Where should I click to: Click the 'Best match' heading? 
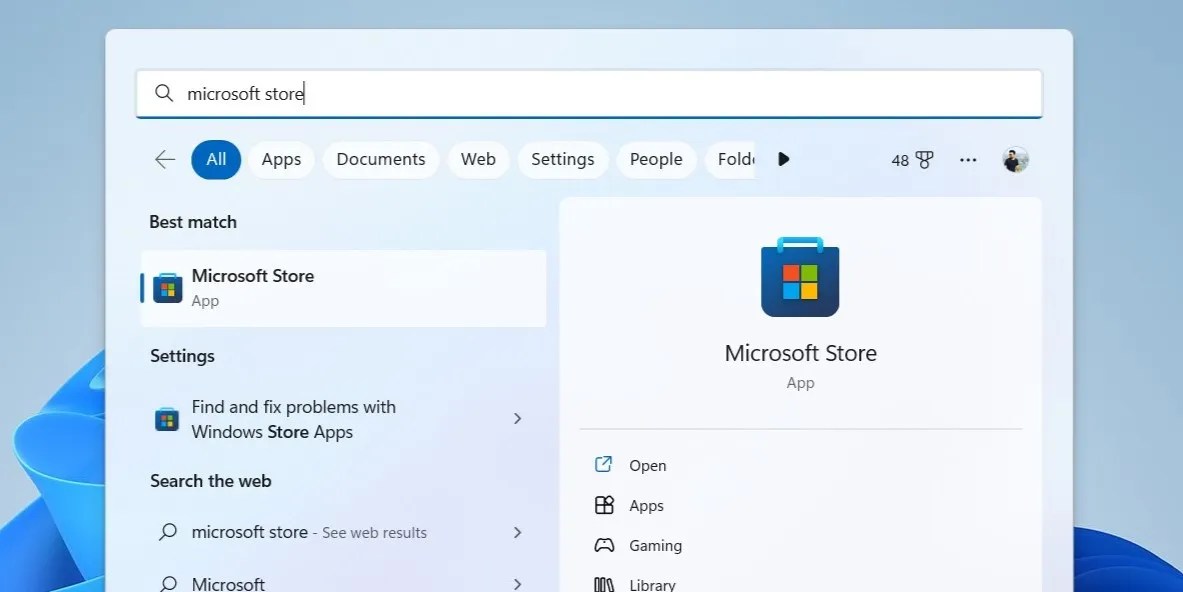click(x=193, y=222)
